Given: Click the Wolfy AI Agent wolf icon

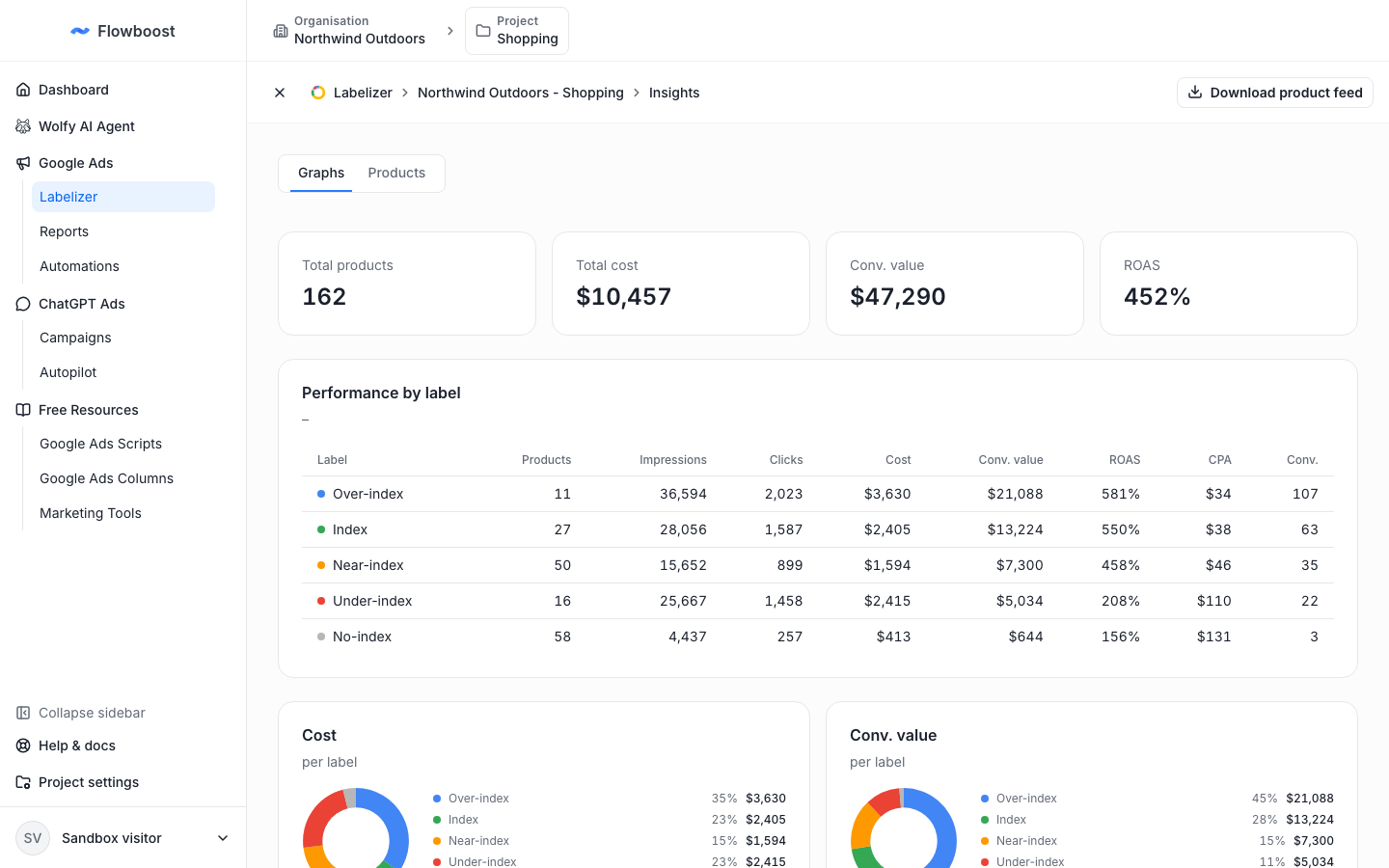Looking at the screenshot, I should coord(23,126).
